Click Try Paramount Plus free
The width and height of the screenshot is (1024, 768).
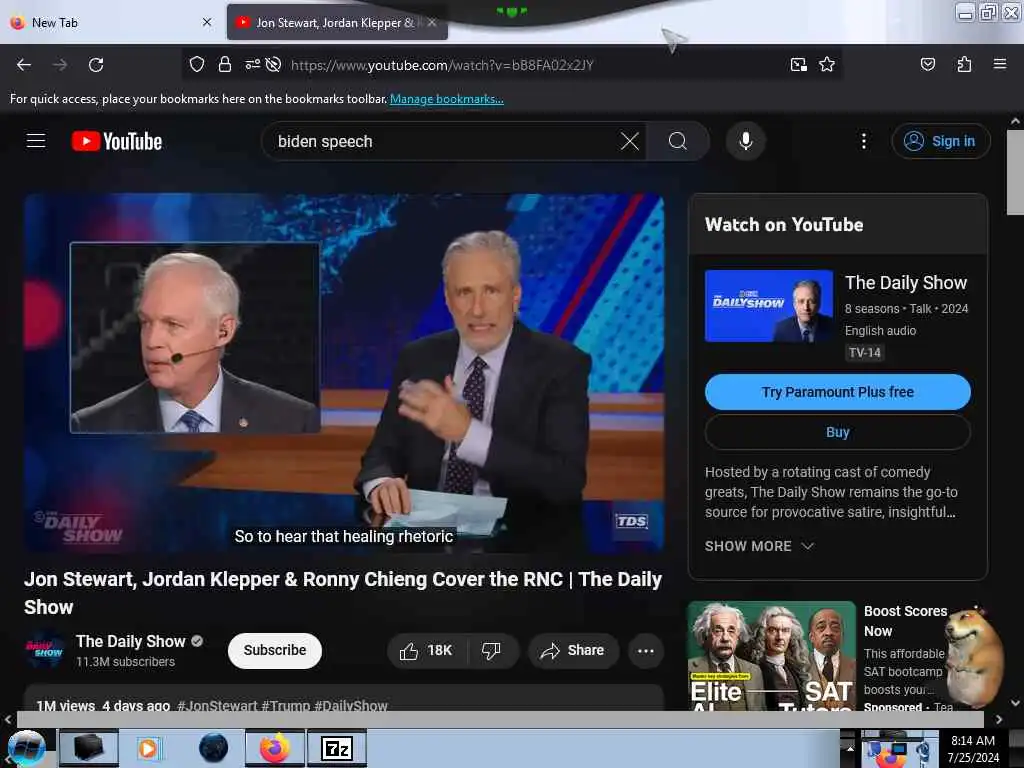pos(838,392)
